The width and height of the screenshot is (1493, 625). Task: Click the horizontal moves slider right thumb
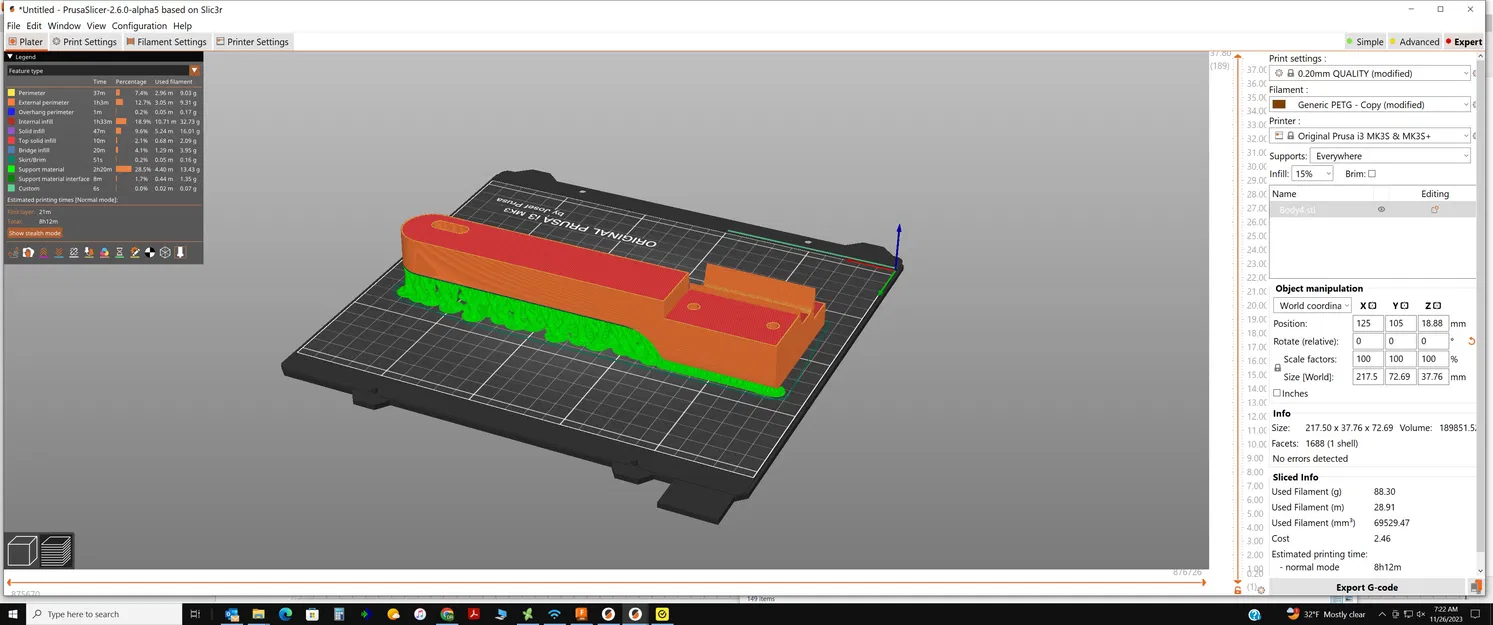[x=1204, y=581]
